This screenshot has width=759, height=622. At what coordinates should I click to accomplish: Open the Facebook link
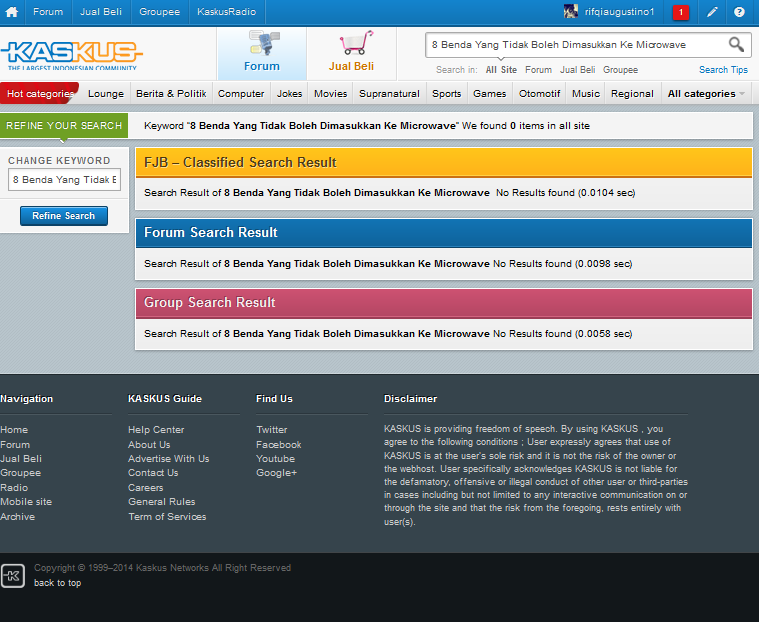pyautogui.click(x=279, y=444)
